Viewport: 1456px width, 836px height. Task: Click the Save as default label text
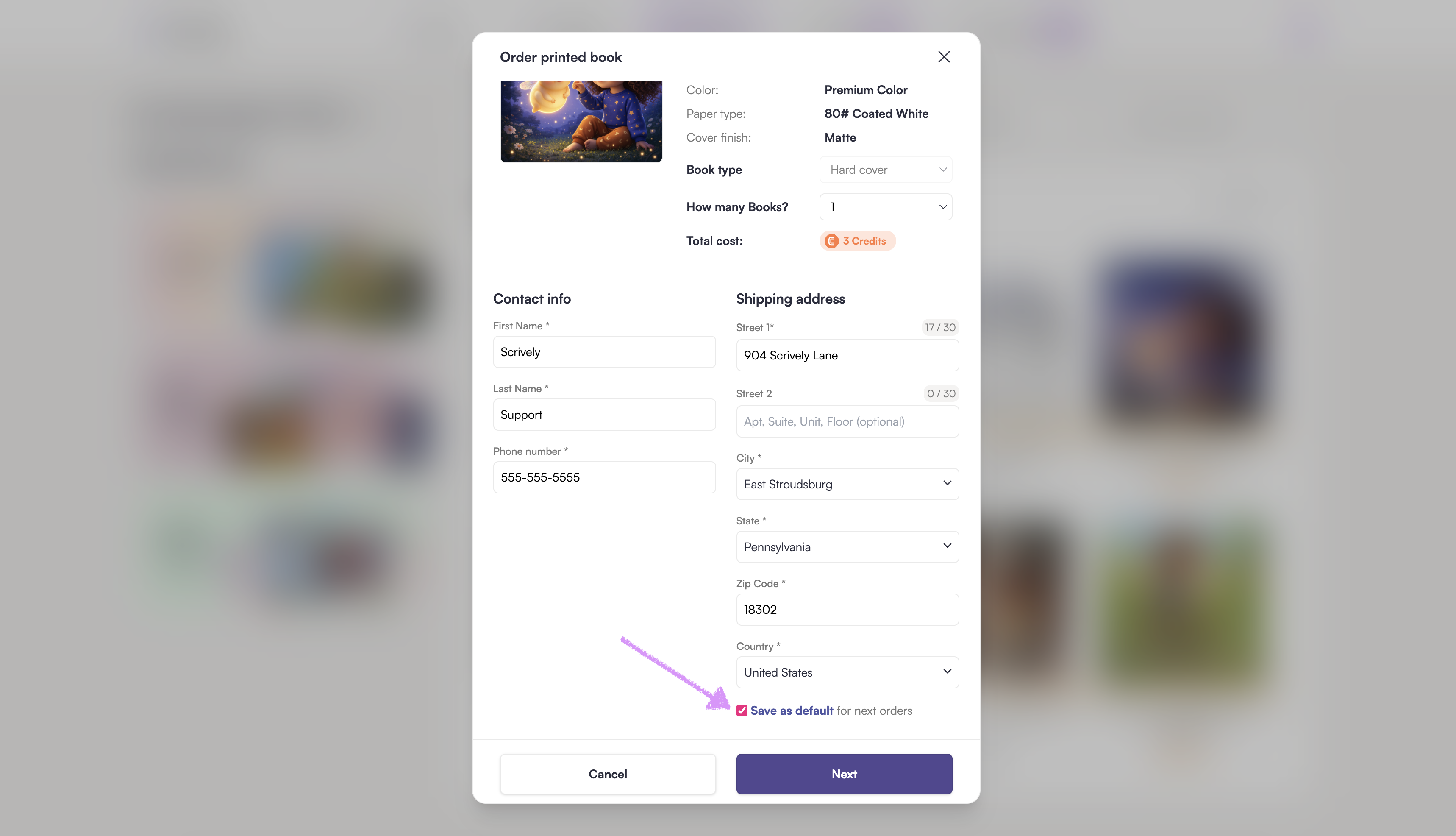point(792,711)
